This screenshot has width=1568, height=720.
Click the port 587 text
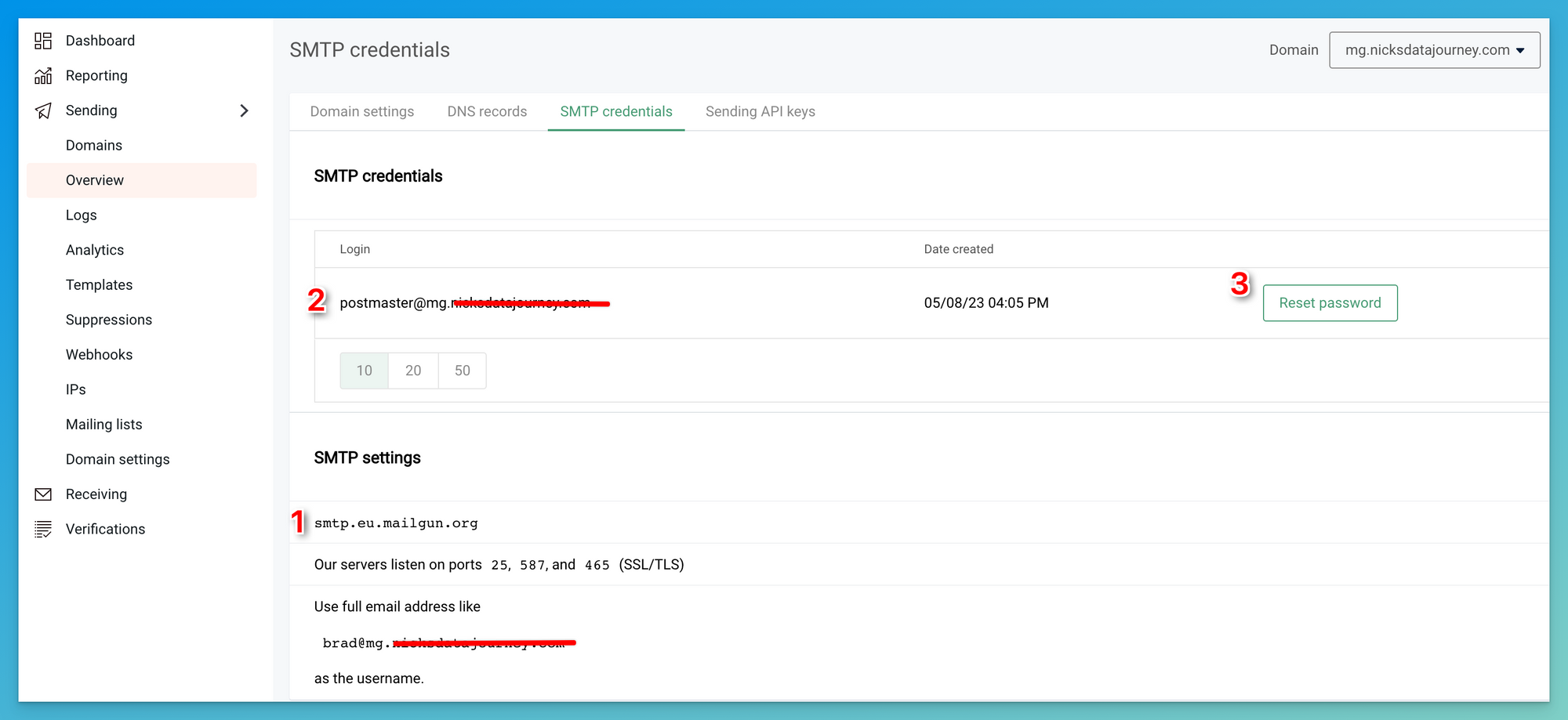(532, 565)
